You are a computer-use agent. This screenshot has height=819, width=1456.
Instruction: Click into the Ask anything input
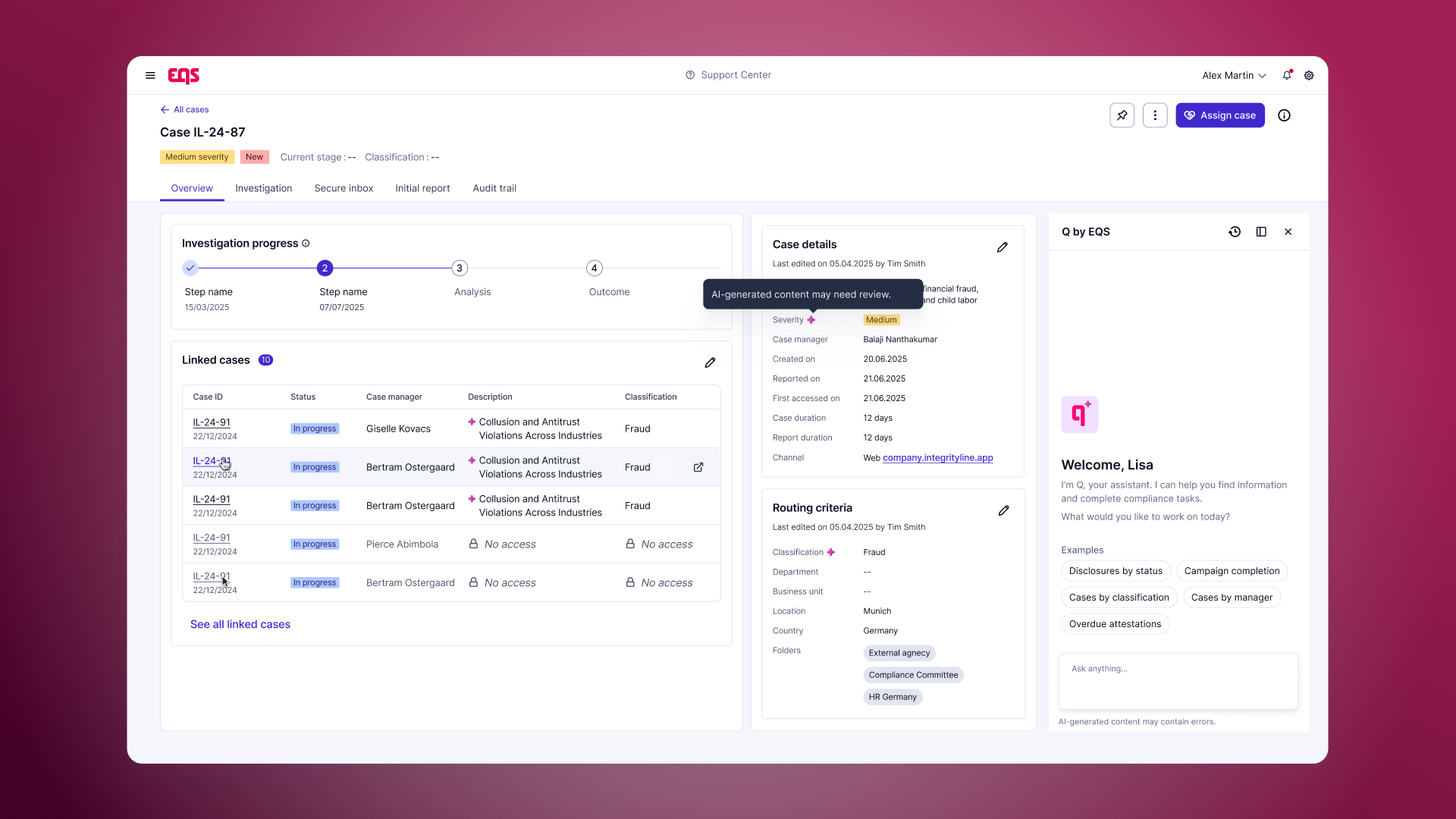[x=1178, y=681]
